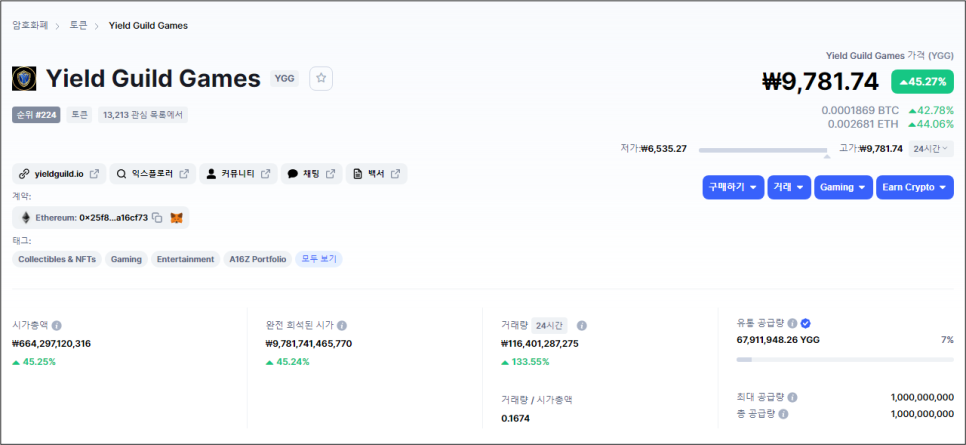Select the Entertainment tag
Screen dimensions: 966x445
[x=185, y=259]
